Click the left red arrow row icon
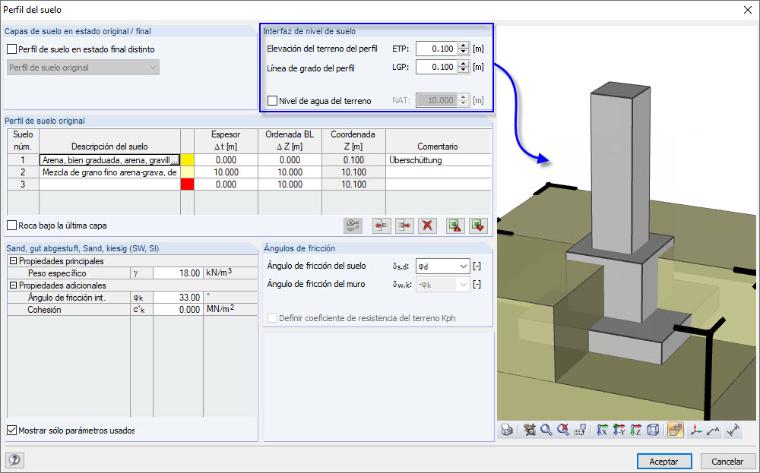This screenshot has width=760, height=473. click(x=381, y=225)
